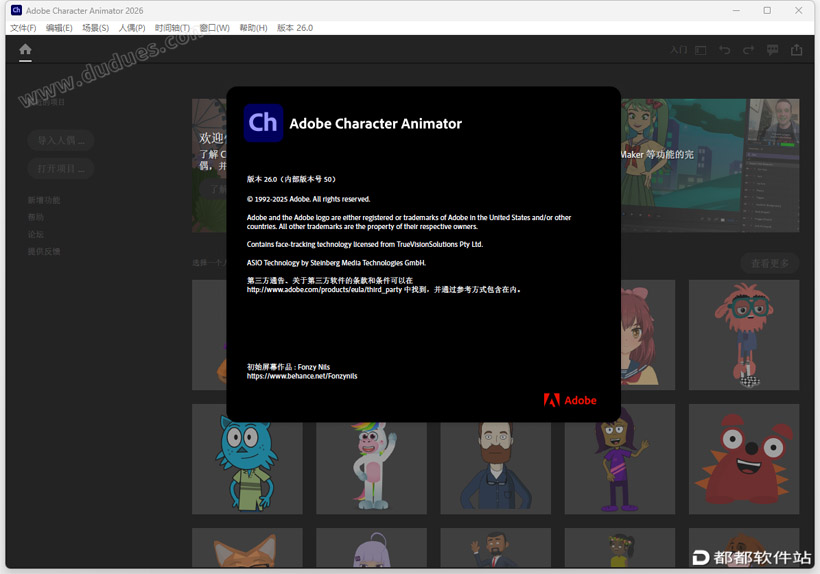Screen dimensions: 820x574
Task: Select the orange fox puppet thumbnail
Action: pyautogui.click(x=247, y=547)
